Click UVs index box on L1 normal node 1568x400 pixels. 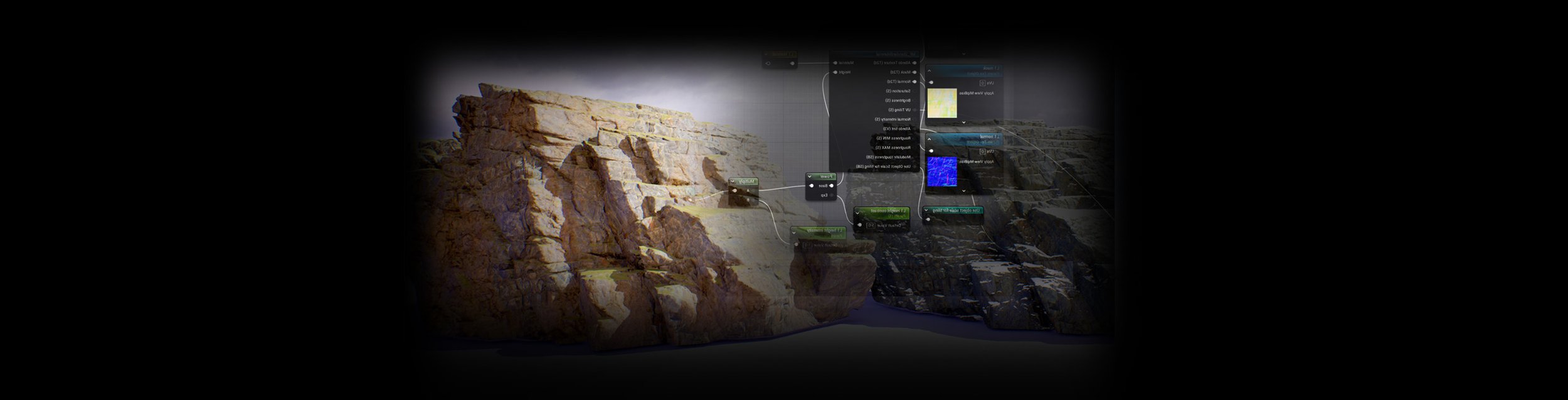(983, 151)
